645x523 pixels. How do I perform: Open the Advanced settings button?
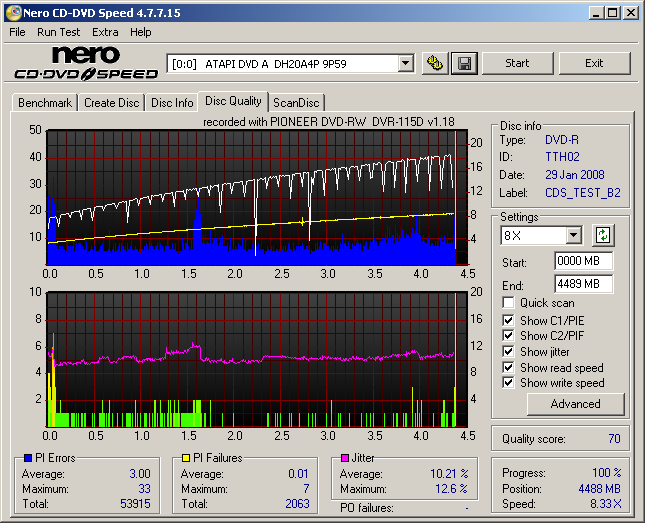pos(575,404)
